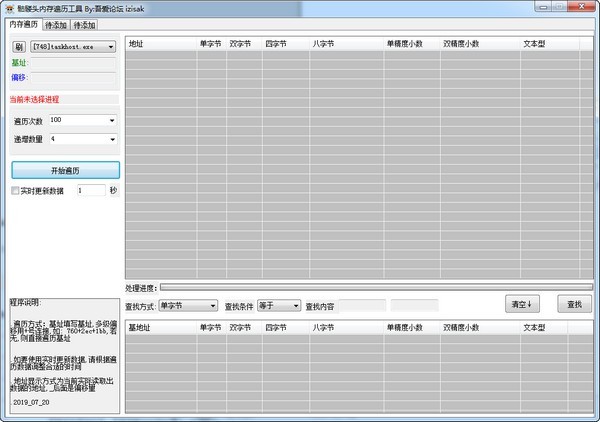Viewport: 600px width, 422px height.
Task: Expand the 遍历次数 dropdown showing 100
Action: tap(83, 120)
